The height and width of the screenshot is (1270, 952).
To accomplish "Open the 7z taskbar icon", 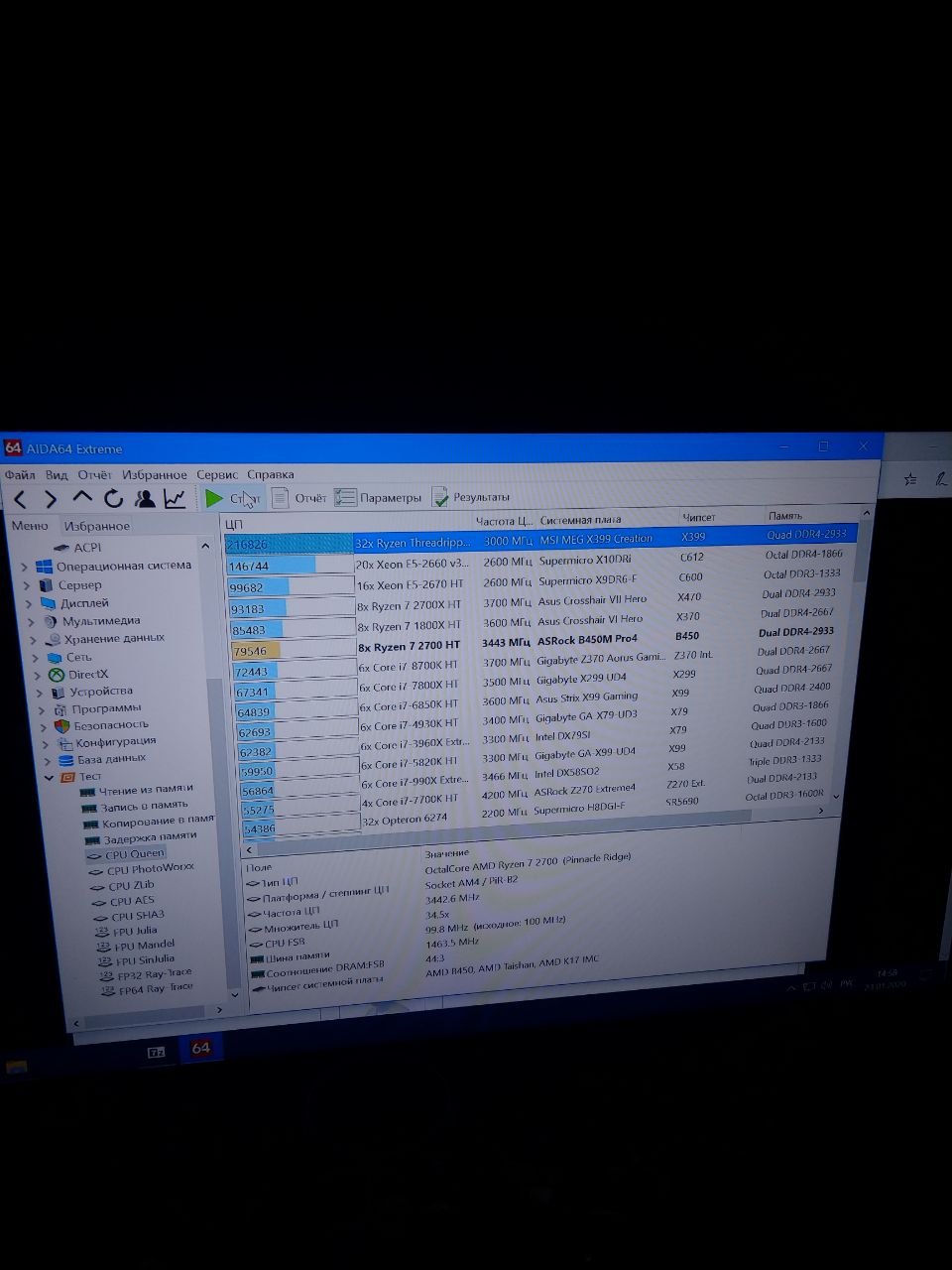I will 157,1052.
